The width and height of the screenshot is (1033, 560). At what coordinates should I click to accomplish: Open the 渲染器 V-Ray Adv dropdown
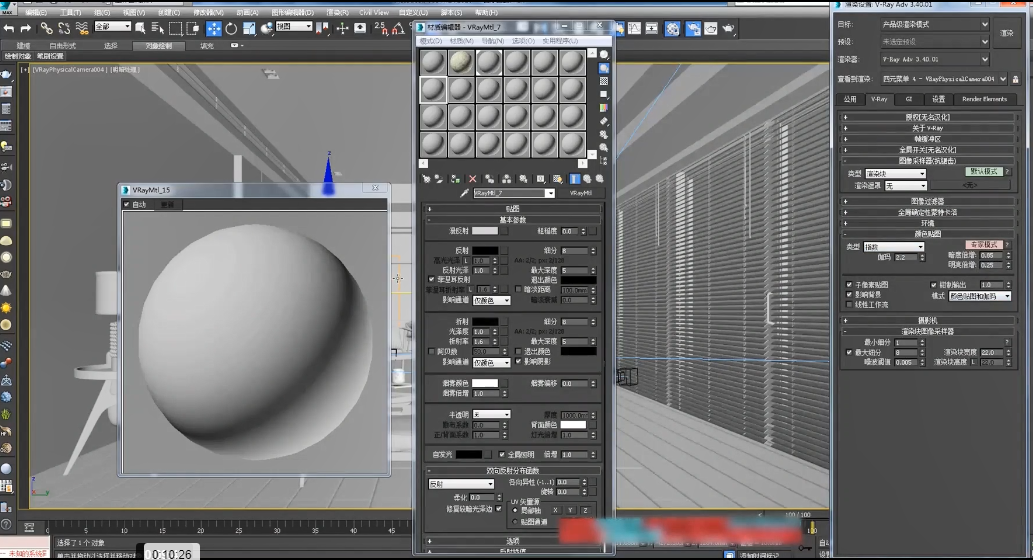(934, 59)
